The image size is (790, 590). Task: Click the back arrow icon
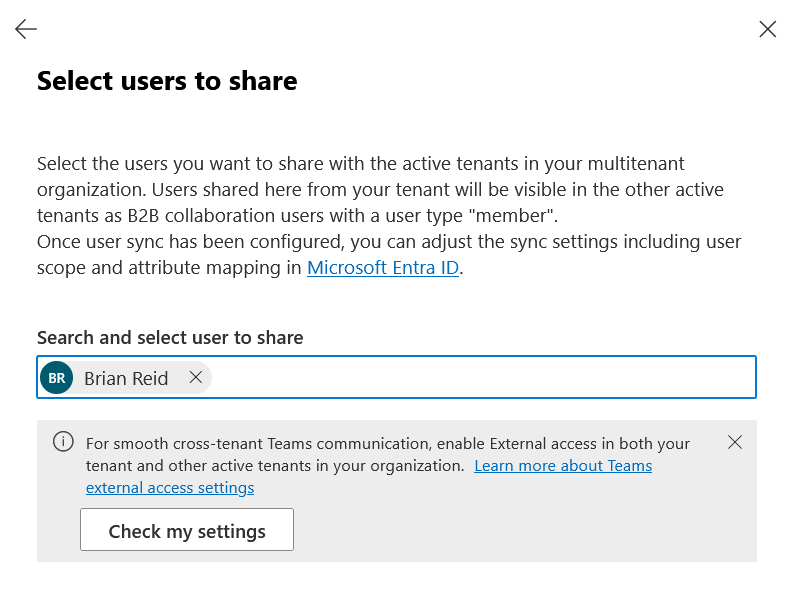click(26, 30)
